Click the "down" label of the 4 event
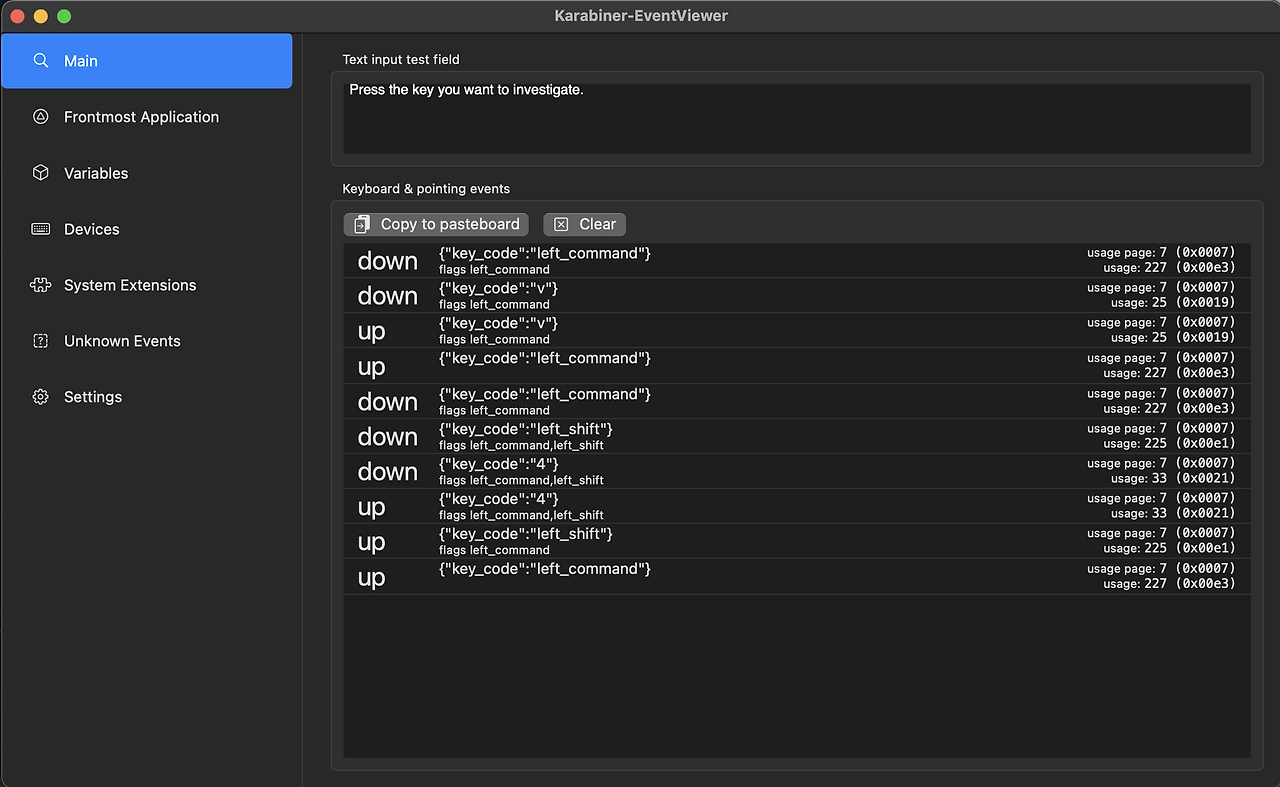Screen dimensions: 1280x787 (x=388, y=472)
